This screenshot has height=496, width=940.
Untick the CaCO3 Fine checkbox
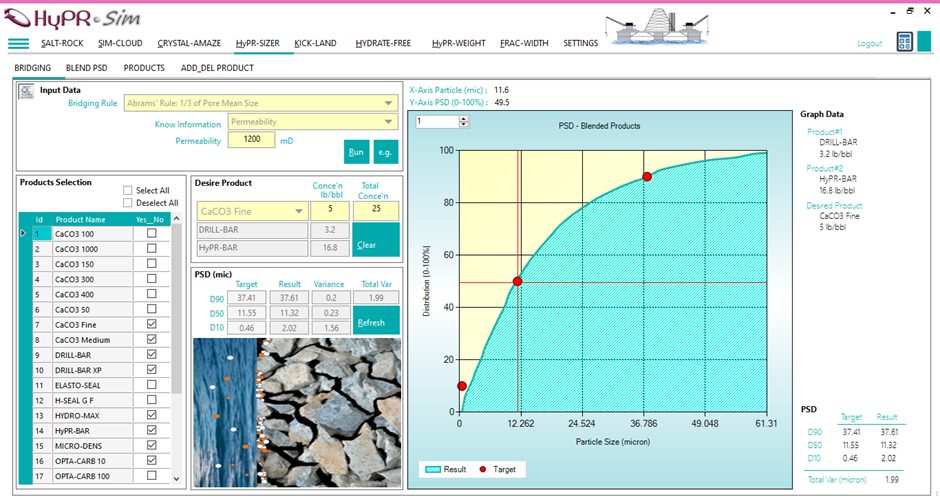pyautogui.click(x=152, y=324)
